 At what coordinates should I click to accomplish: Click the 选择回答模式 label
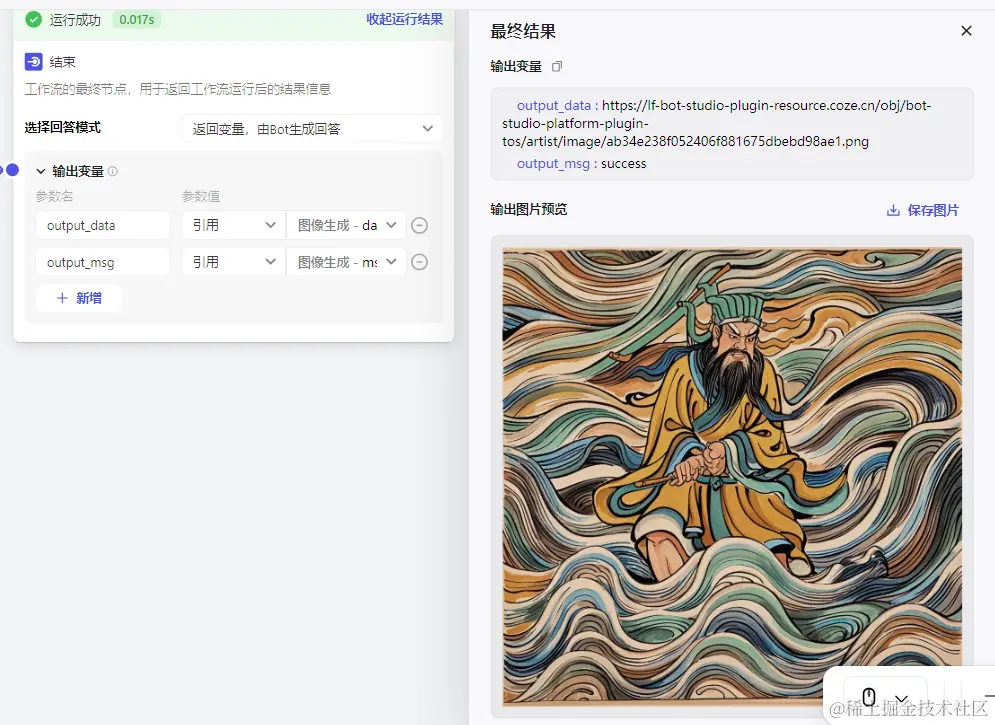62,127
